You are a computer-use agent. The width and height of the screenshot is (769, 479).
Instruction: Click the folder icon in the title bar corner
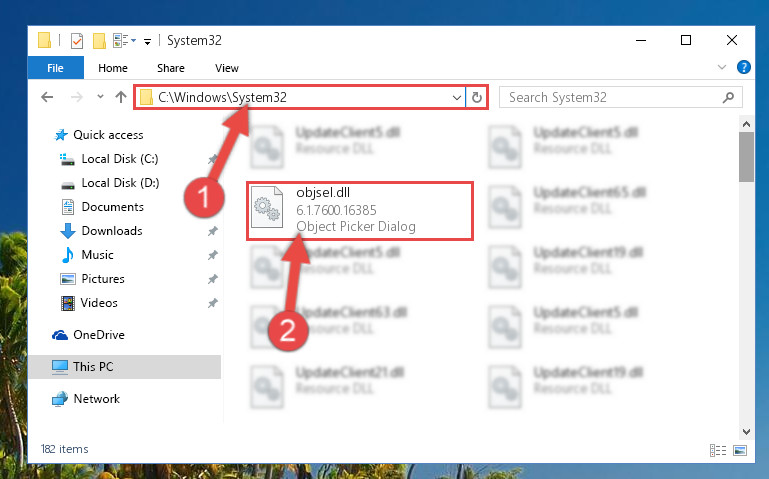coord(44,40)
